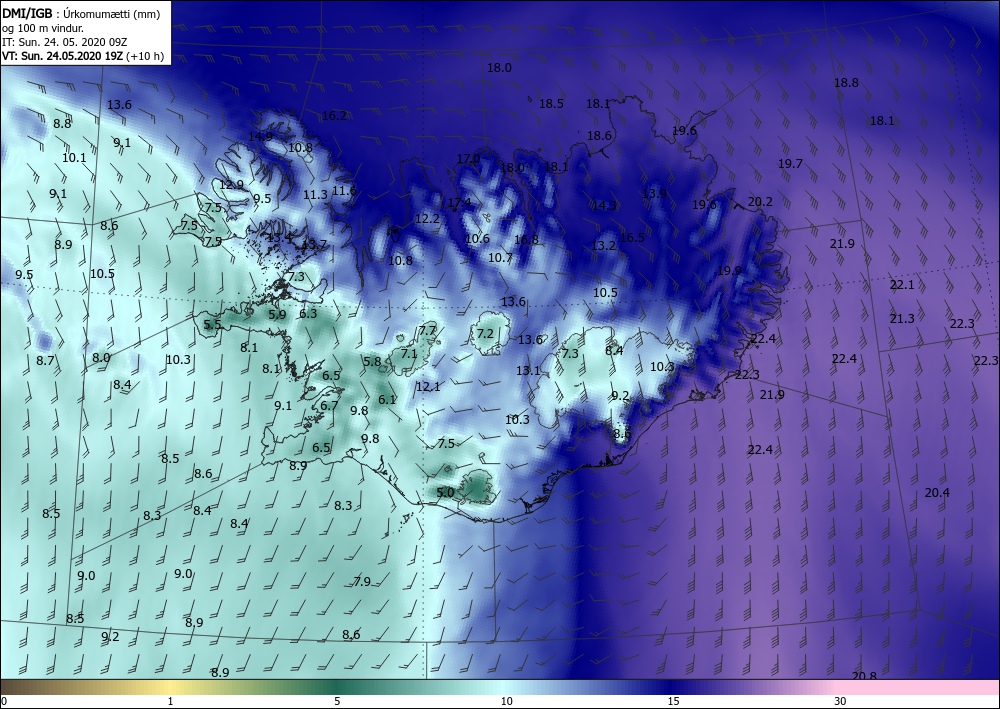1000x709 pixels.
Task: Click the 10.6 value on the map
Action: (x=477, y=238)
